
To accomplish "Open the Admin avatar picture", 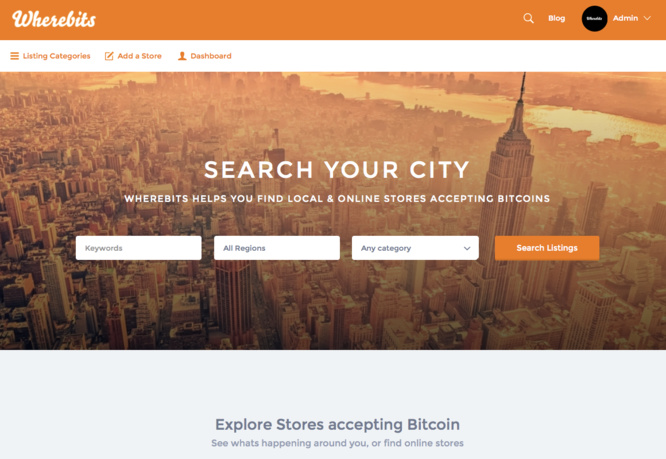I will pos(594,19).
